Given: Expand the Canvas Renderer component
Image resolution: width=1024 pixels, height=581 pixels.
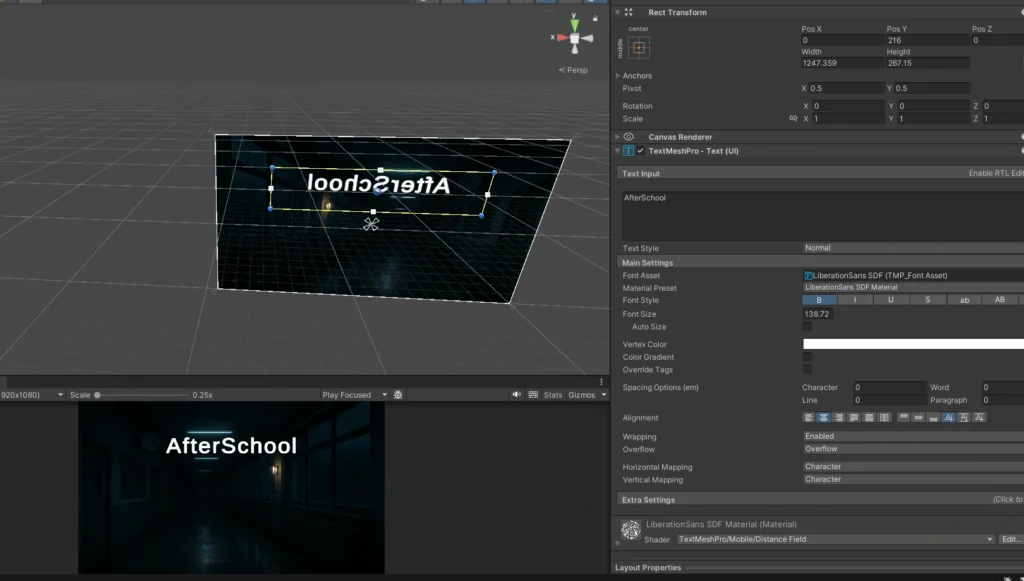Looking at the screenshot, I should point(617,137).
